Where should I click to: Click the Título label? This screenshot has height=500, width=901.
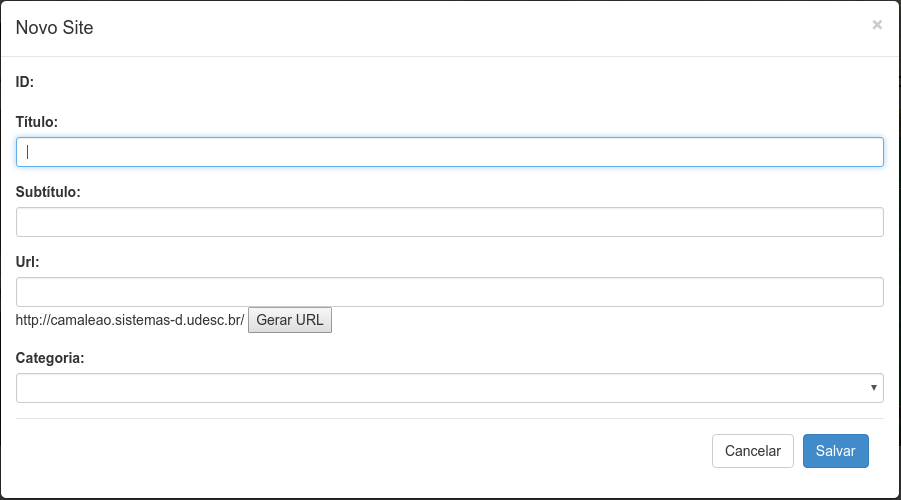[x=37, y=122]
